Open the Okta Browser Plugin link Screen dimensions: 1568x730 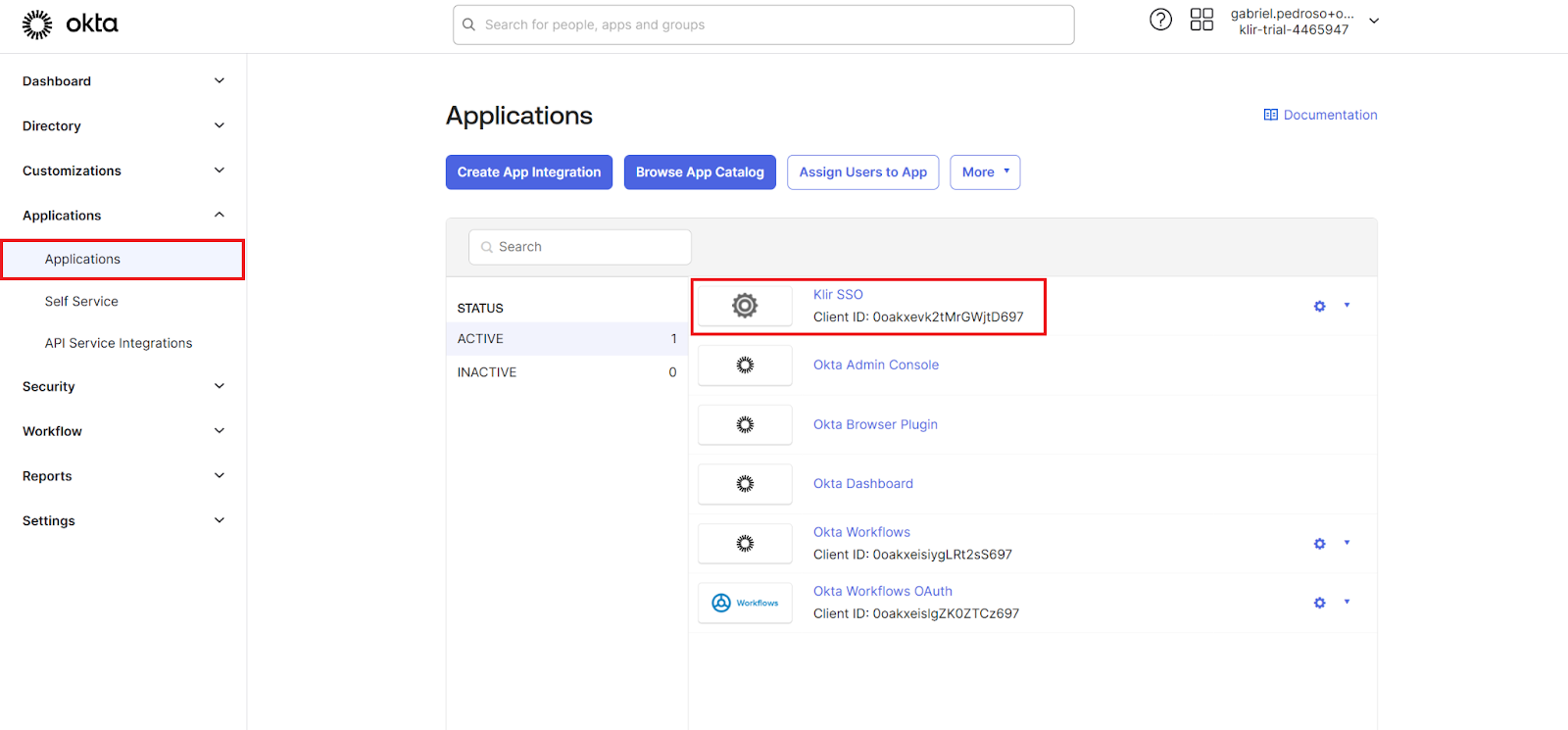coord(875,424)
